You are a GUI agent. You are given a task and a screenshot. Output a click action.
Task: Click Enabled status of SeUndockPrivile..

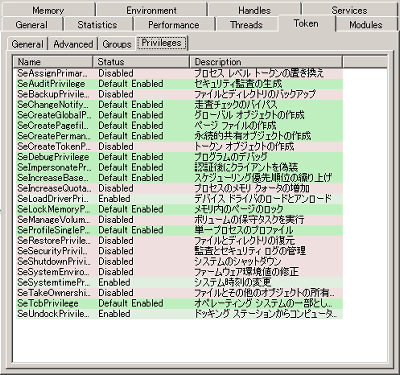coord(114,314)
